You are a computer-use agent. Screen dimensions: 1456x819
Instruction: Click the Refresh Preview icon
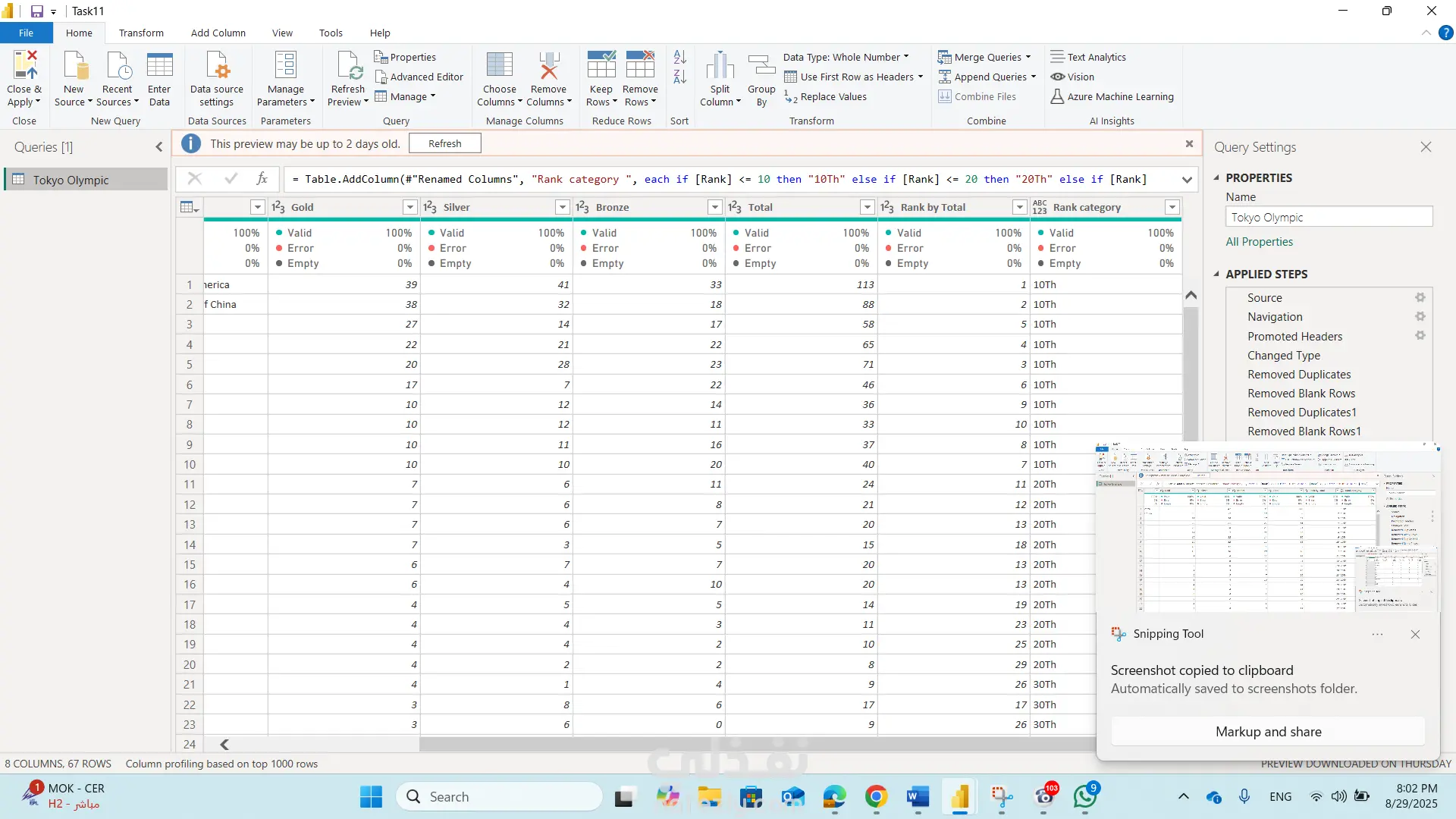coord(348,66)
